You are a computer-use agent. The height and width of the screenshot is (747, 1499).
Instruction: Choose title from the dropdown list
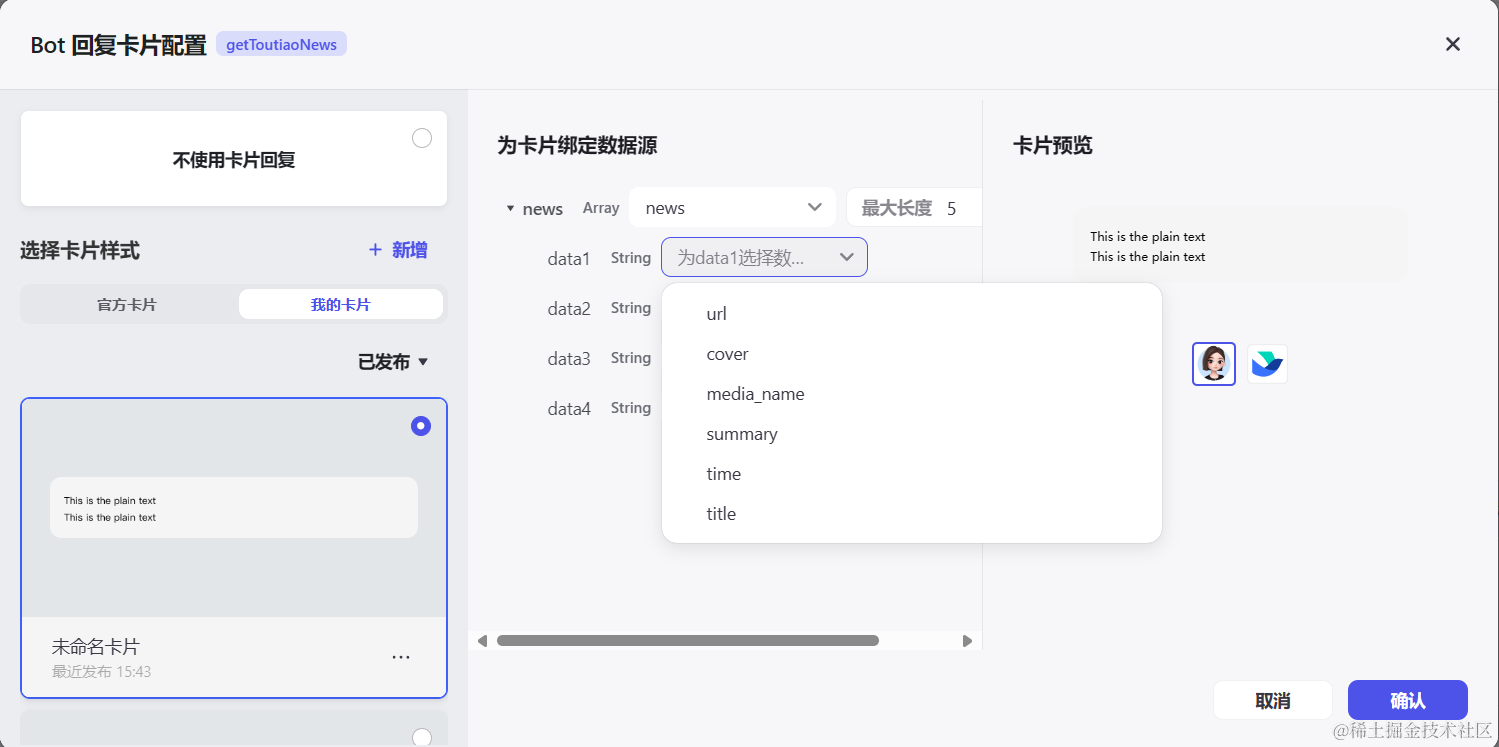pos(912,514)
